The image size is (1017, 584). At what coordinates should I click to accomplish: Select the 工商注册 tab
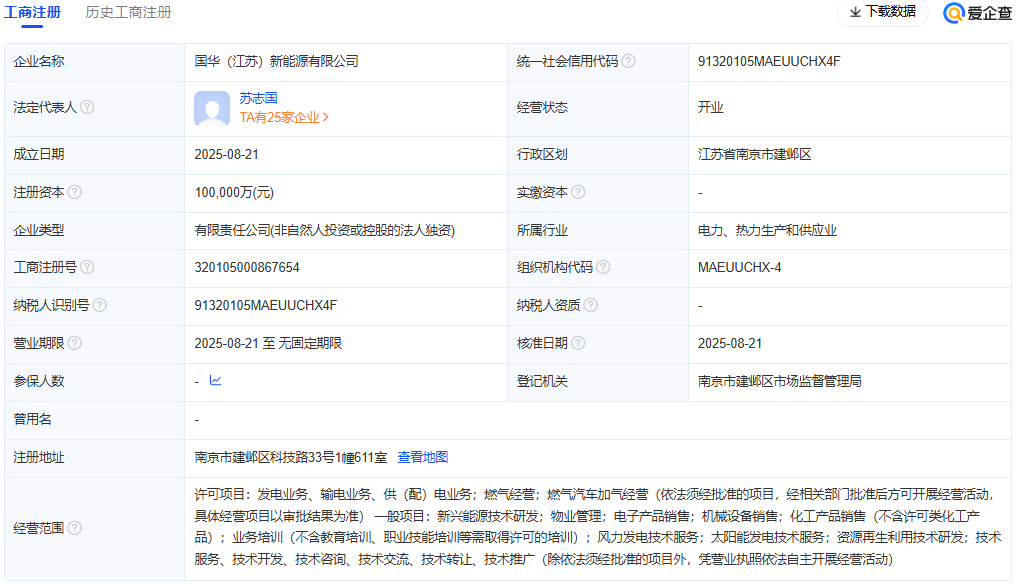[32, 13]
